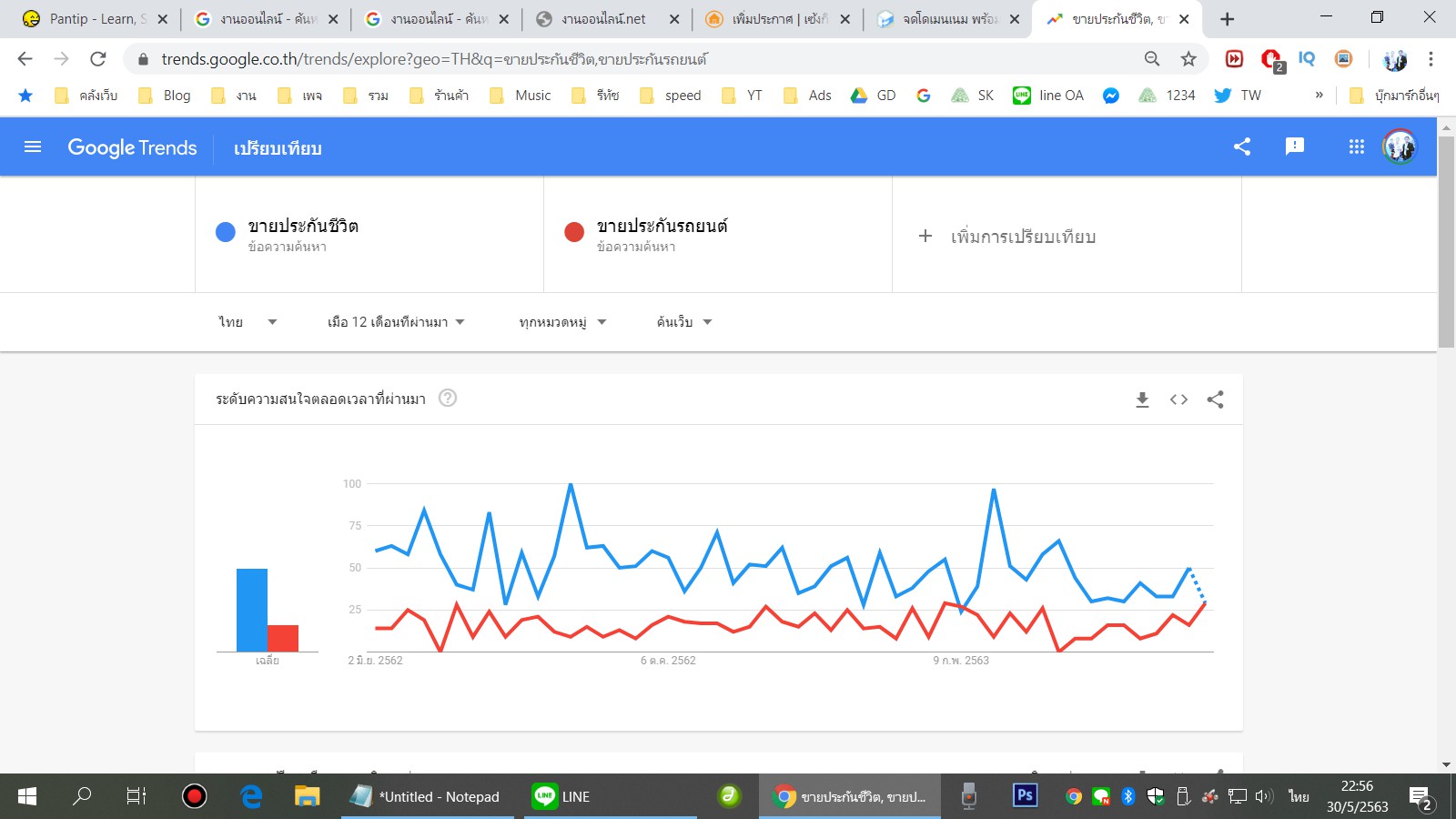The height and width of the screenshot is (819, 1456).
Task: Reload the current page
Action: 98,59
